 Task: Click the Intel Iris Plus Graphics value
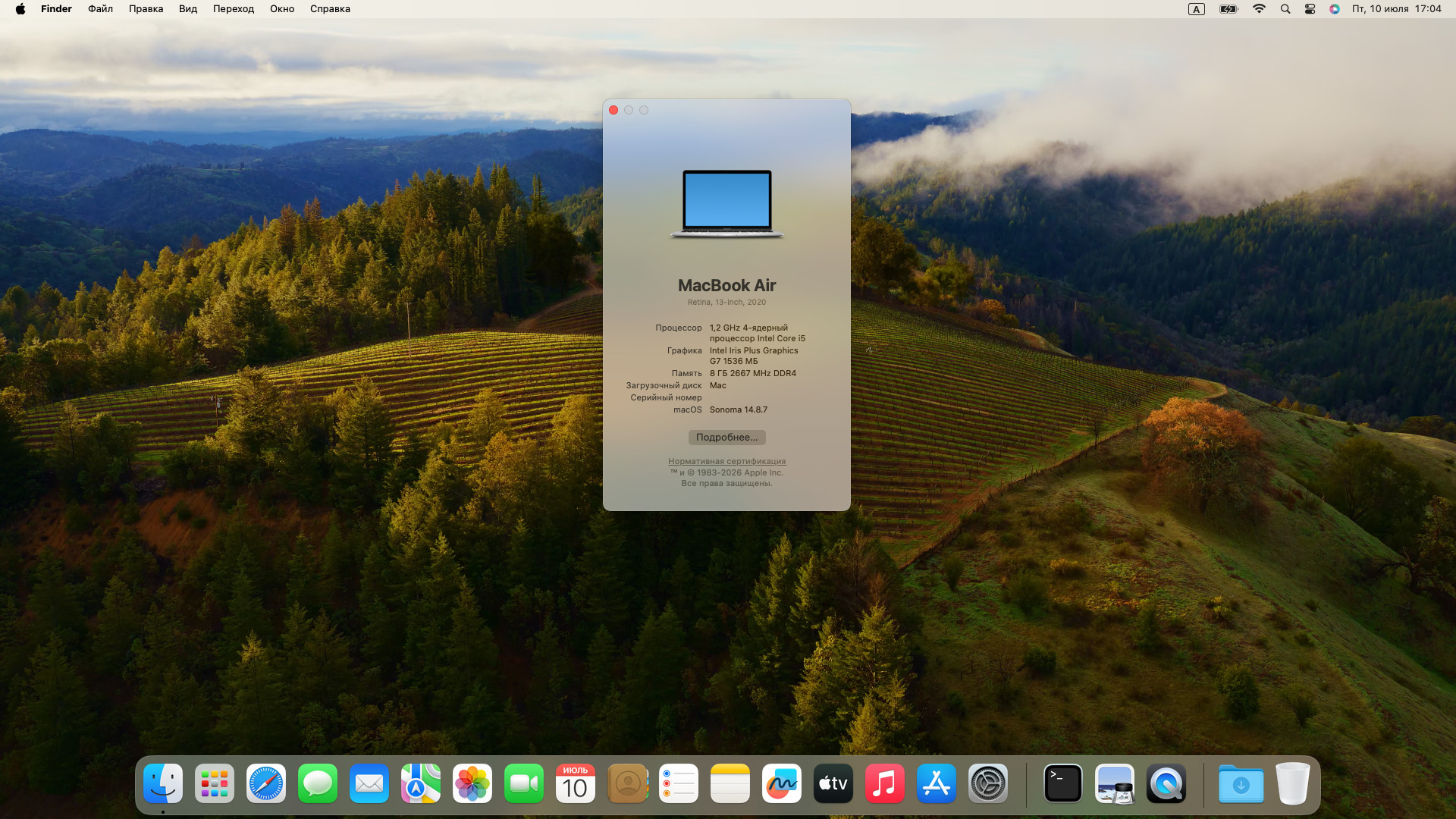754,356
